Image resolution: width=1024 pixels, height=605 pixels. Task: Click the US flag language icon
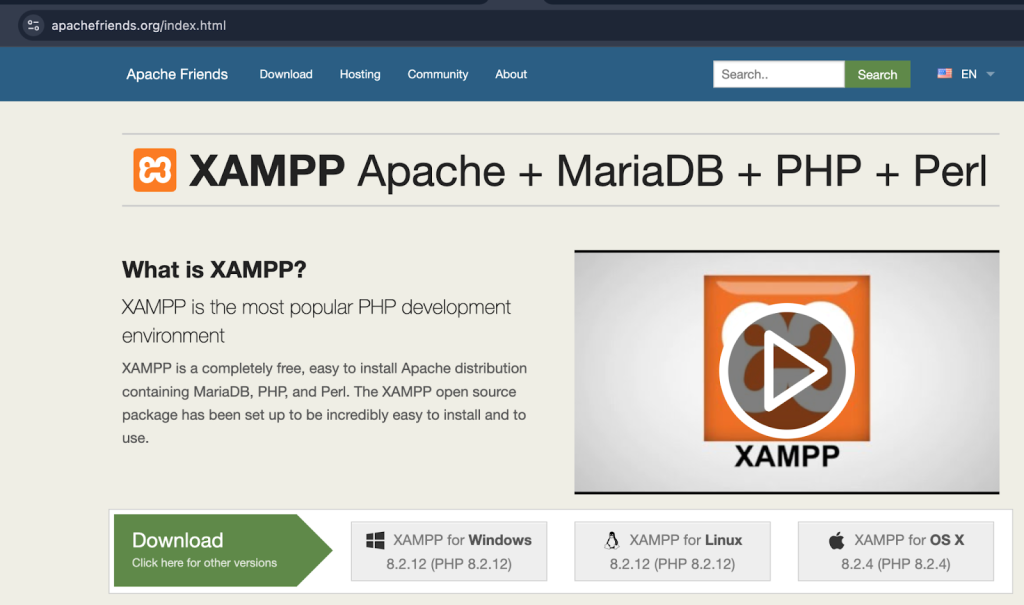tap(944, 74)
